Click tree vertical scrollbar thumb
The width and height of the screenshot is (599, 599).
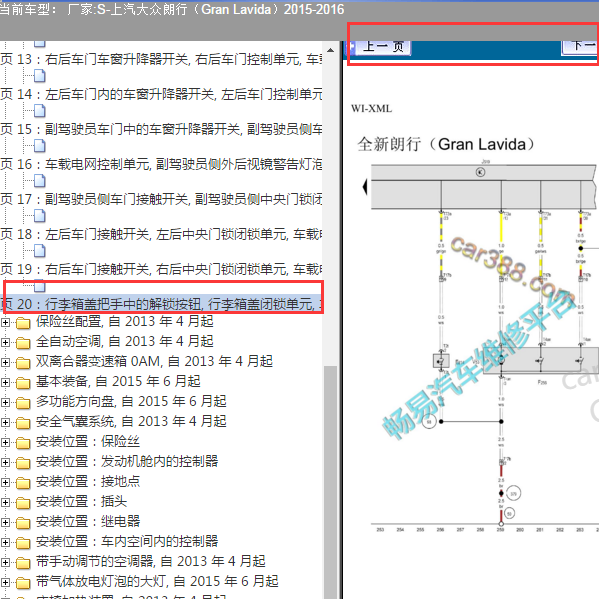[x=330, y=482]
